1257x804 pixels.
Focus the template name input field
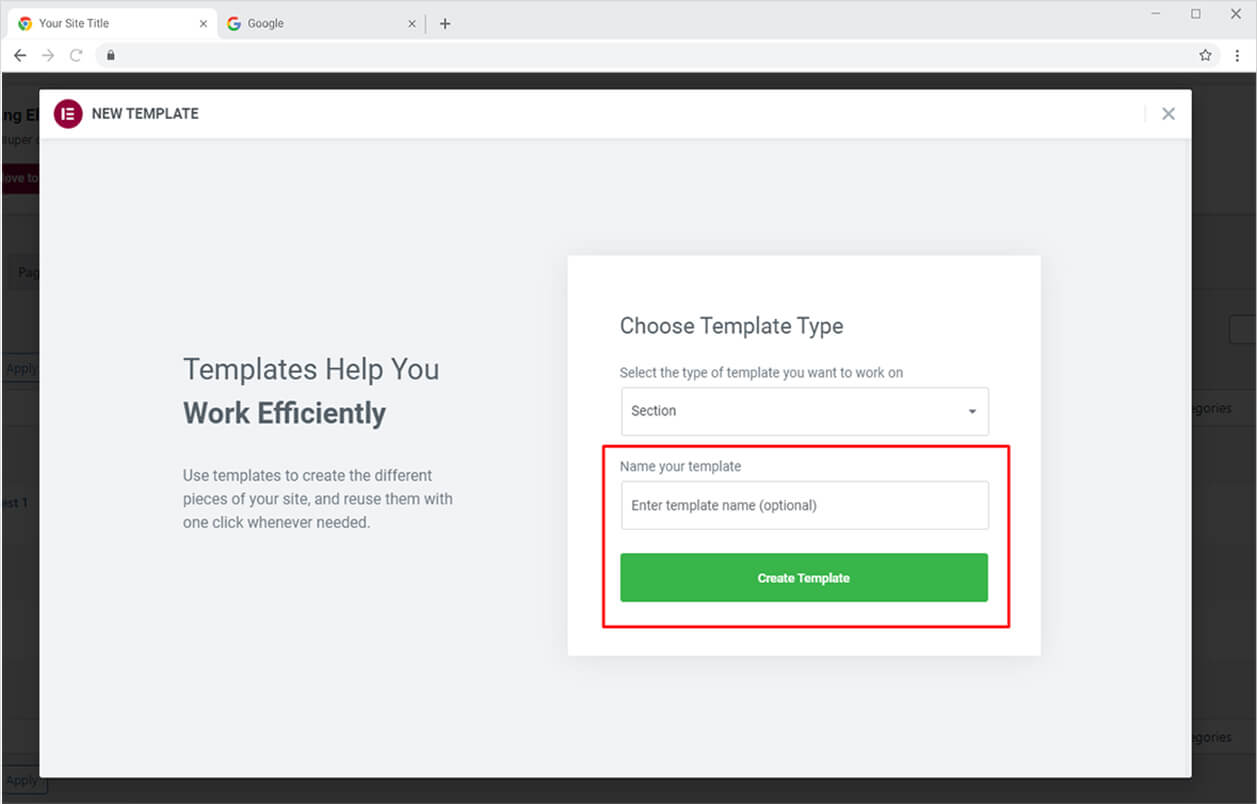[x=804, y=506]
